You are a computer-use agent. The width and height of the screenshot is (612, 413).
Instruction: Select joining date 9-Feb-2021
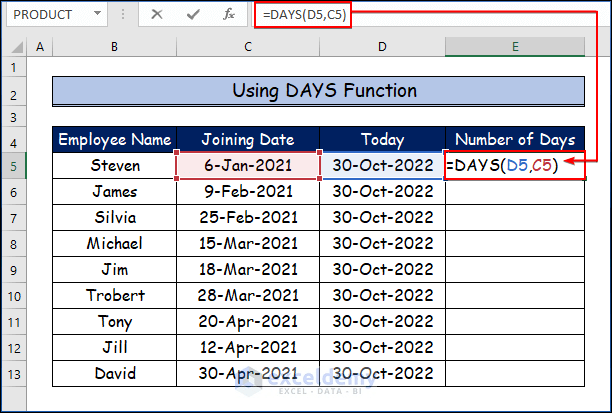point(248,192)
